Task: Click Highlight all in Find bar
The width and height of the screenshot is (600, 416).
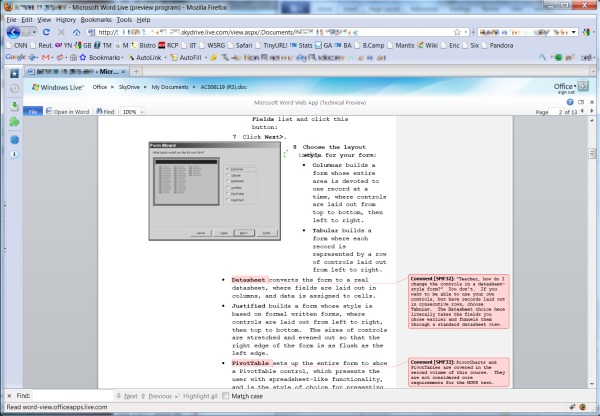Action: pos(196,396)
